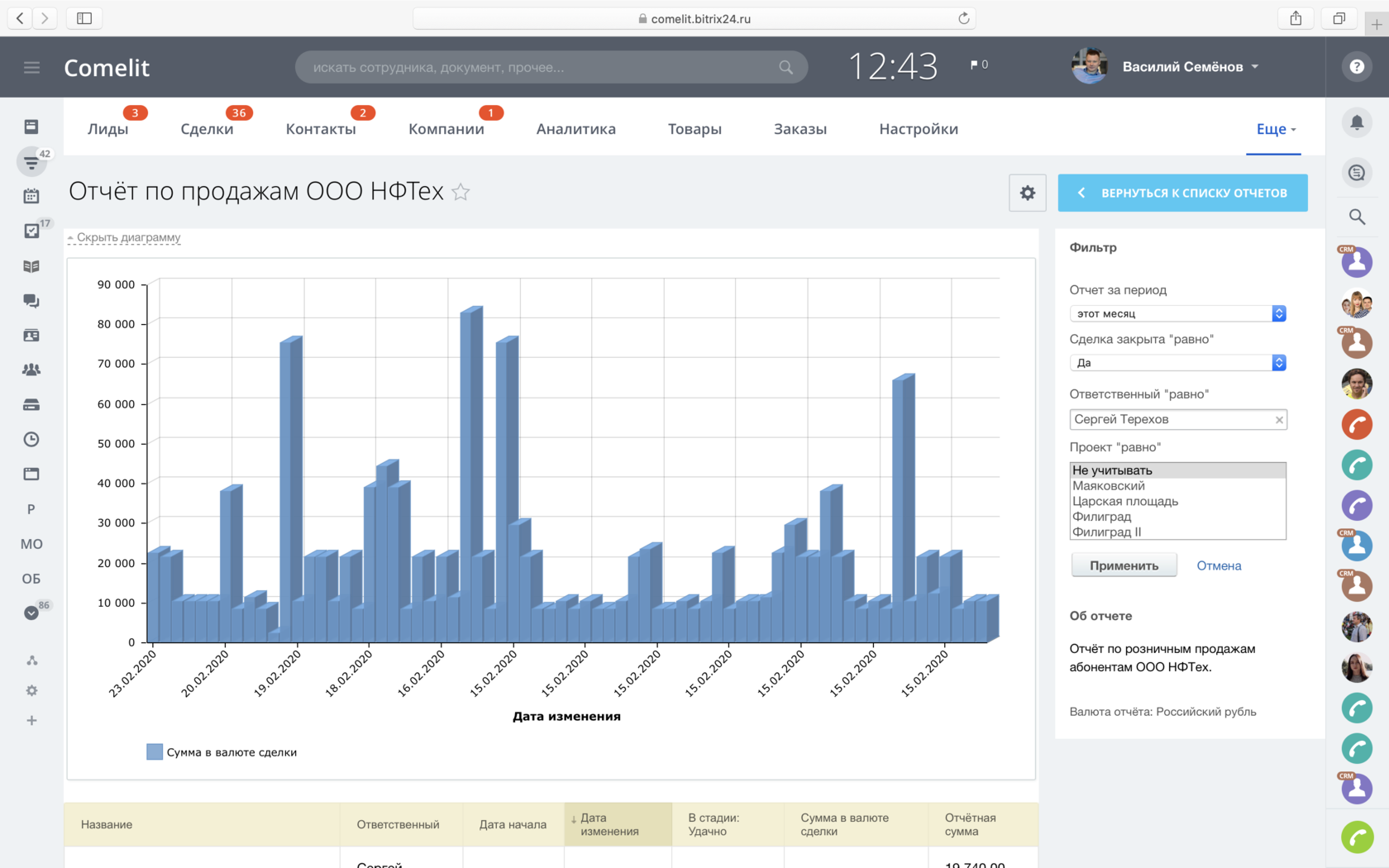
Task: Expand the Еще menu tab
Action: coord(1276,129)
